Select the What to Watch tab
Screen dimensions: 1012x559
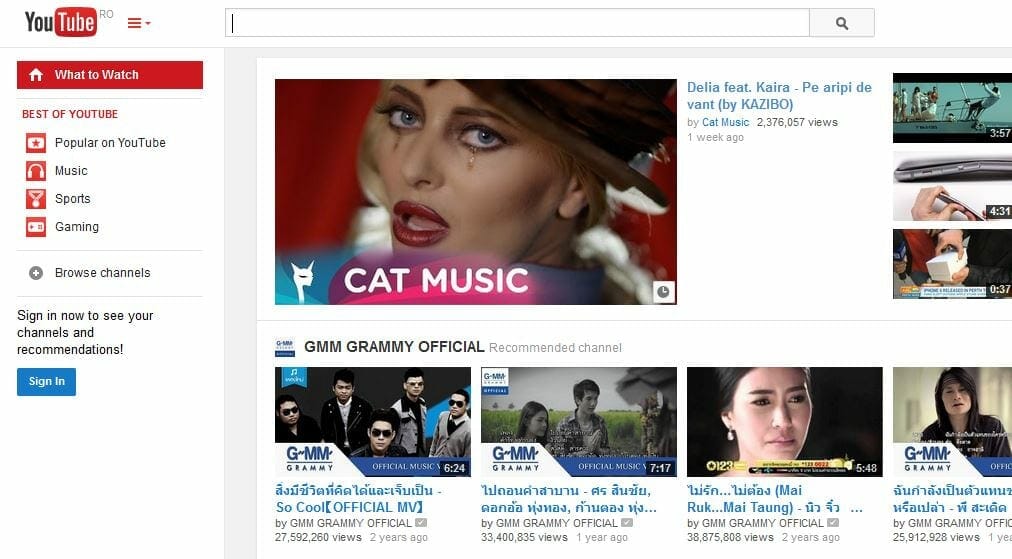(110, 75)
